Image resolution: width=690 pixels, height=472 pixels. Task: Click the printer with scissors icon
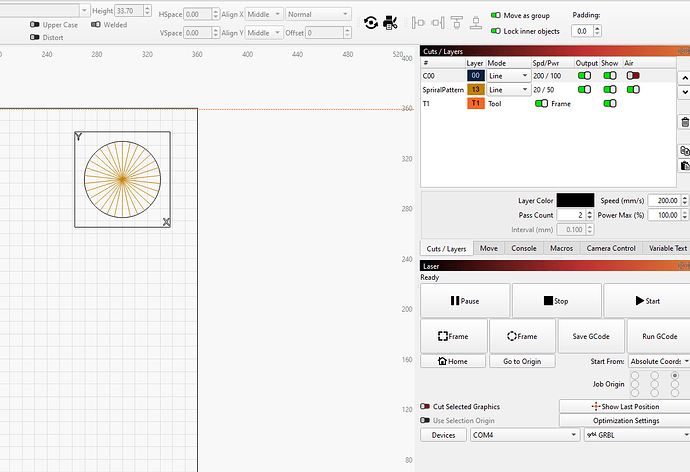(x=390, y=23)
